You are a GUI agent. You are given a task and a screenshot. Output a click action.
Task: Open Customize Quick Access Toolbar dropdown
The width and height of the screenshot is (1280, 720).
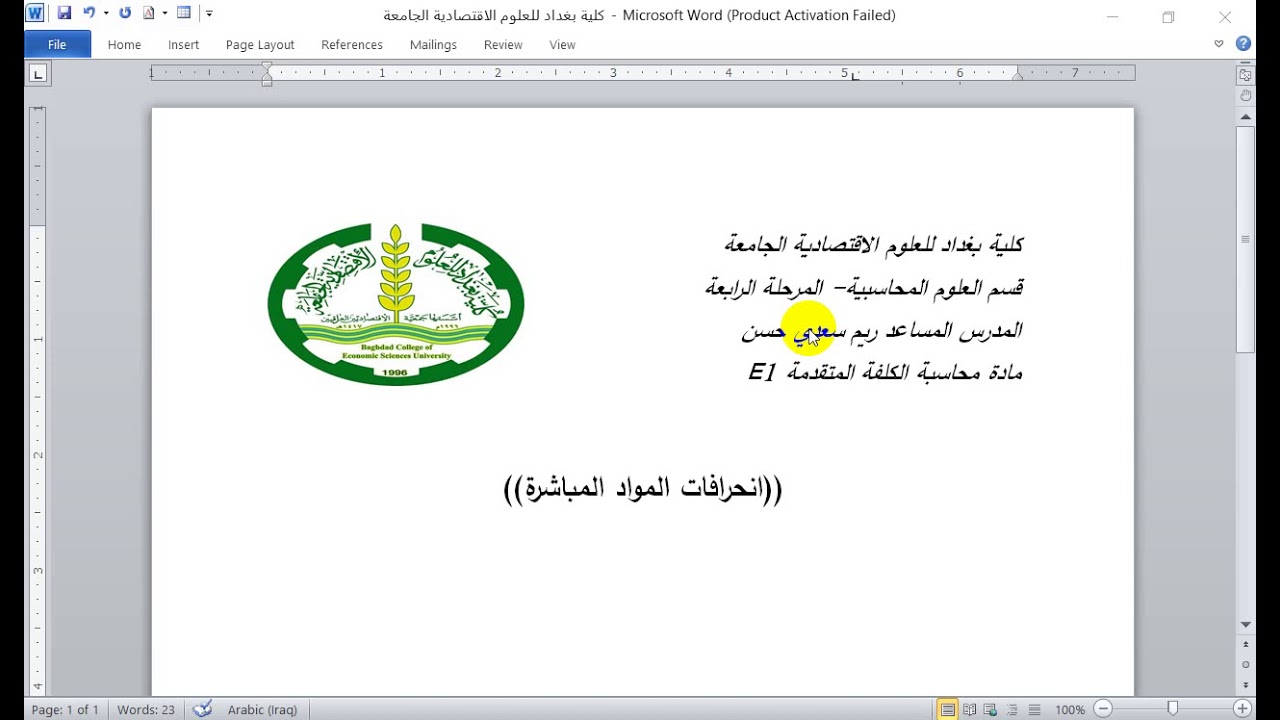(209, 14)
